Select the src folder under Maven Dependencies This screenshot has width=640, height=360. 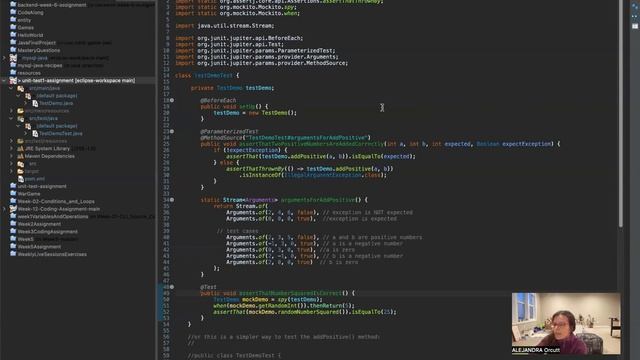coord(33,164)
